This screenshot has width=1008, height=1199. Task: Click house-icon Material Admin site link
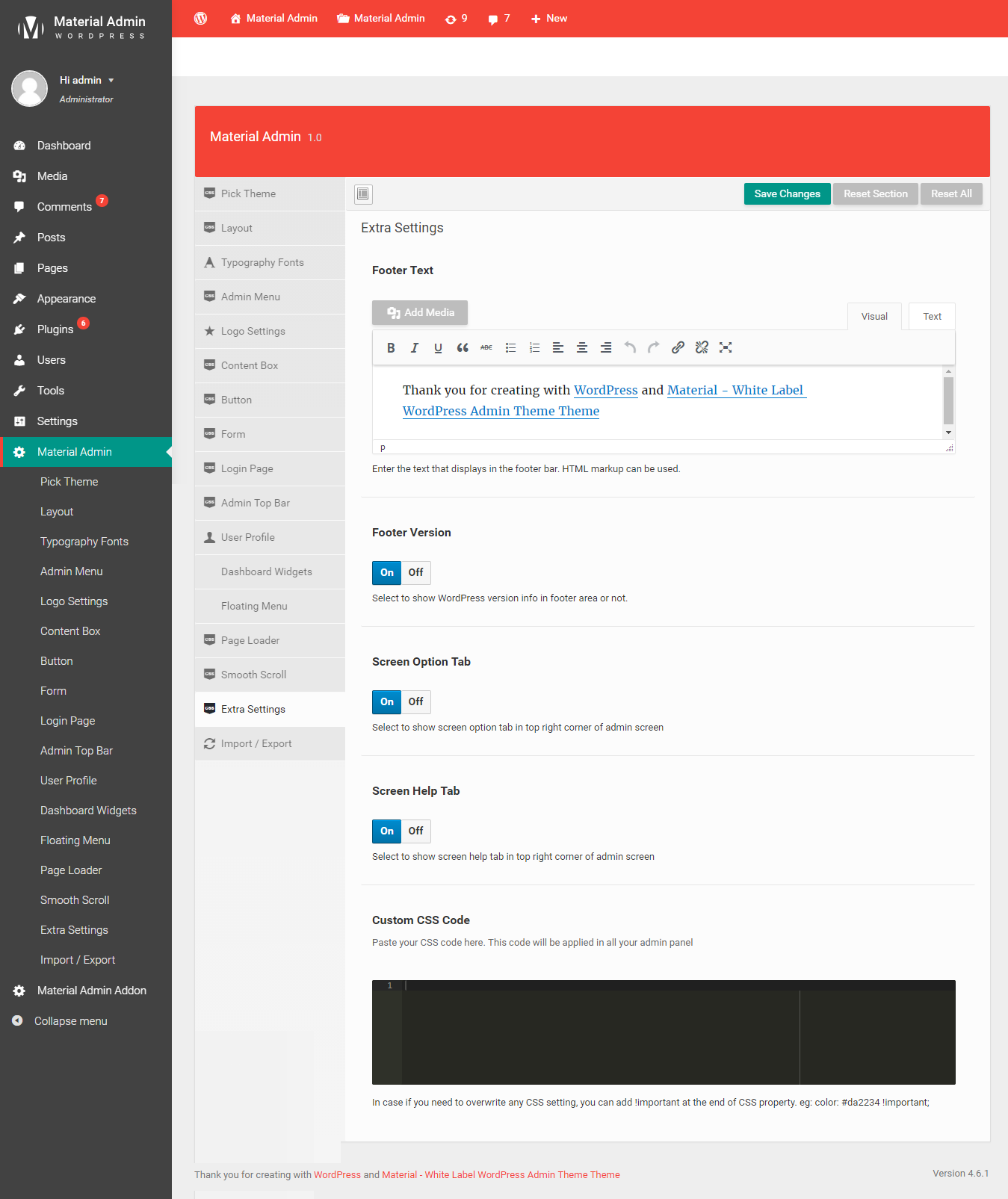[x=273, y=19]
